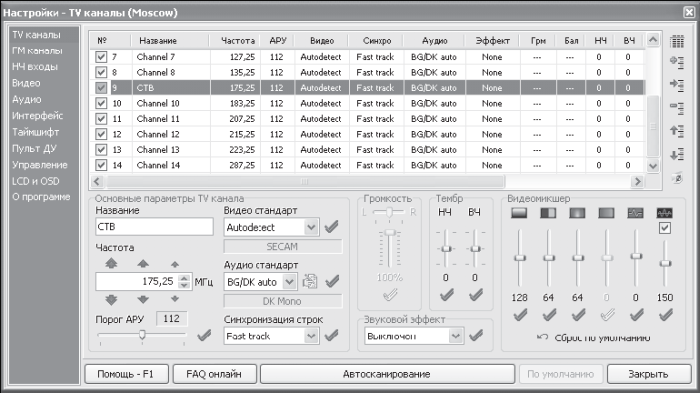Toggle checkbox under last videomixer icon
Image resolution: width=700 pixels, height=393 pixels.
665,228
